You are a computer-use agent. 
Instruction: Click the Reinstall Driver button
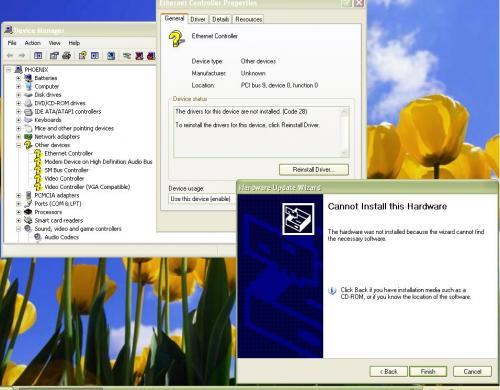314,170
